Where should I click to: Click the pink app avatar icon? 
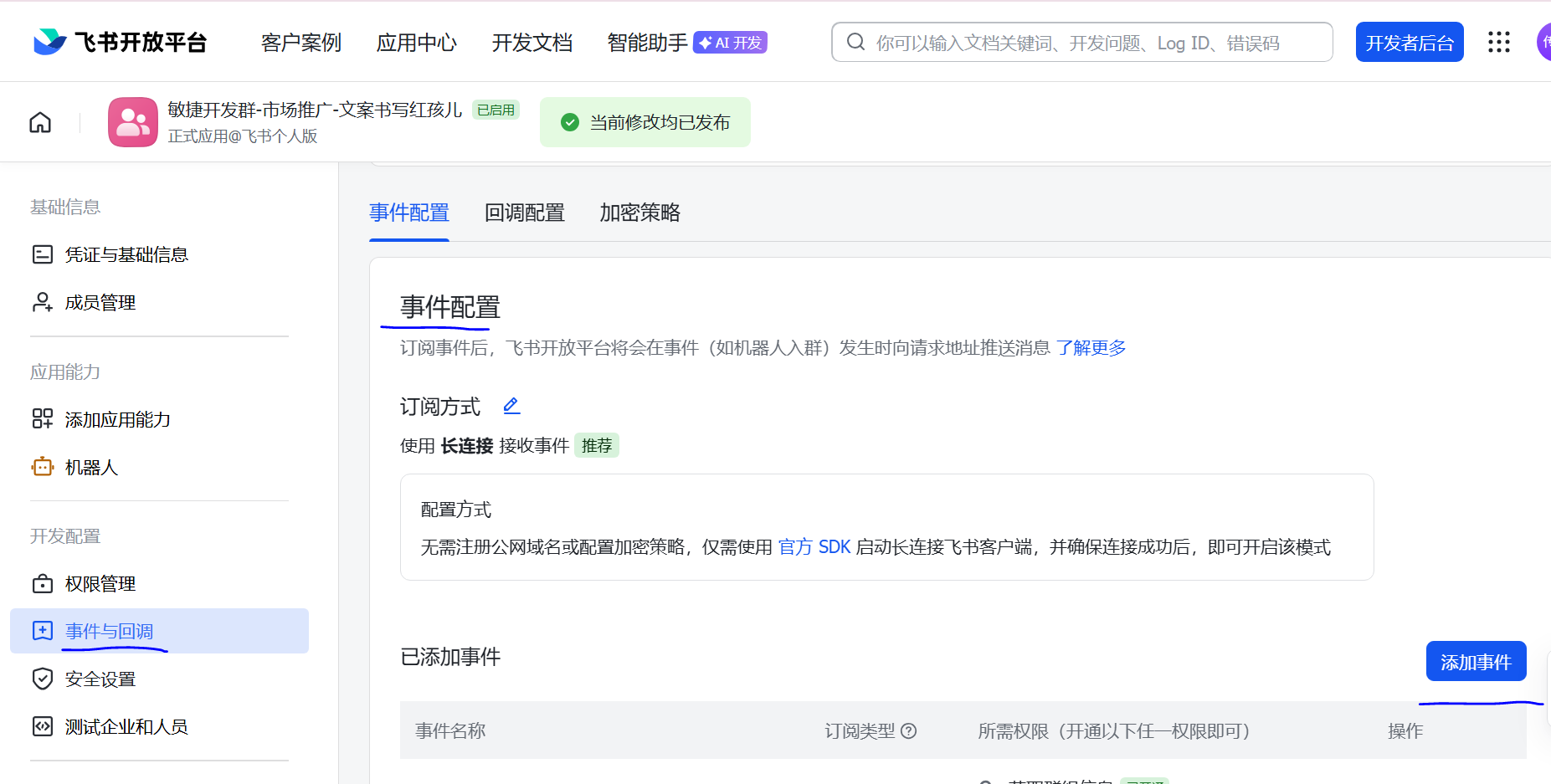pyautogui.click(x=133, y=122)
